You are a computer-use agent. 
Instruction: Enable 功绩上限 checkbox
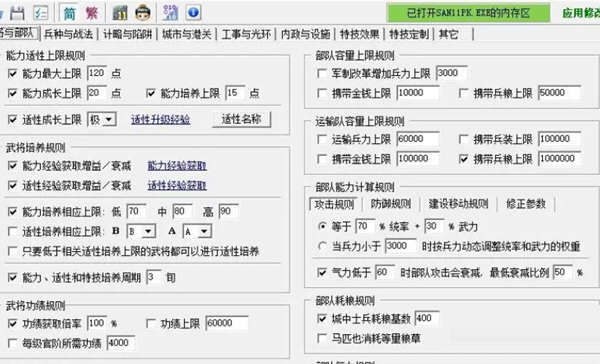151,324
